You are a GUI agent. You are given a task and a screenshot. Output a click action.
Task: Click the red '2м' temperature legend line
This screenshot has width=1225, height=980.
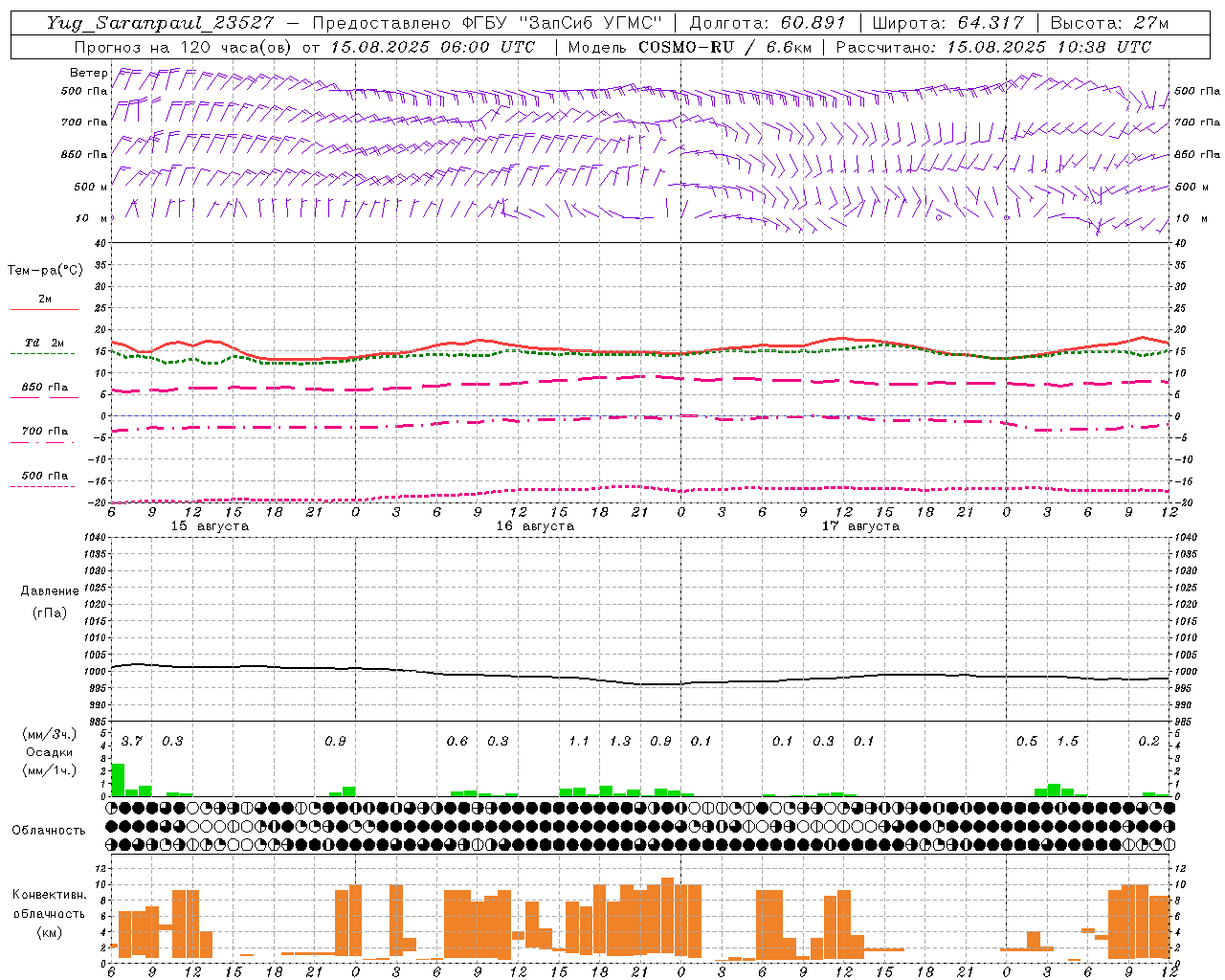(x=44, y=310)
